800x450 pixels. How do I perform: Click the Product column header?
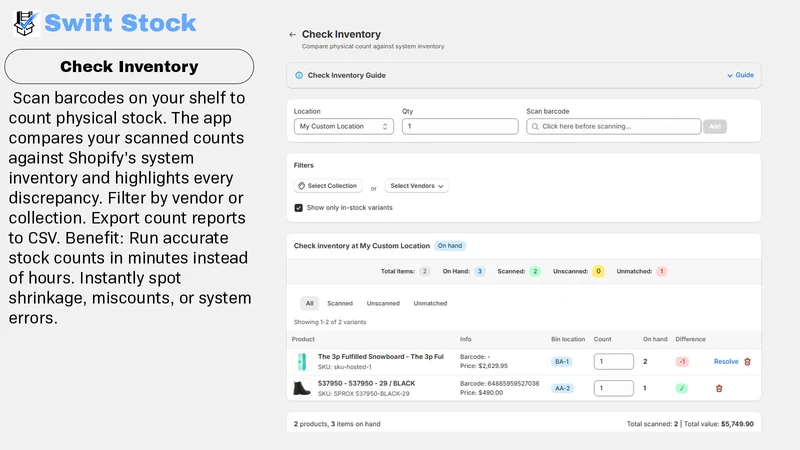(x=303, y=339)
